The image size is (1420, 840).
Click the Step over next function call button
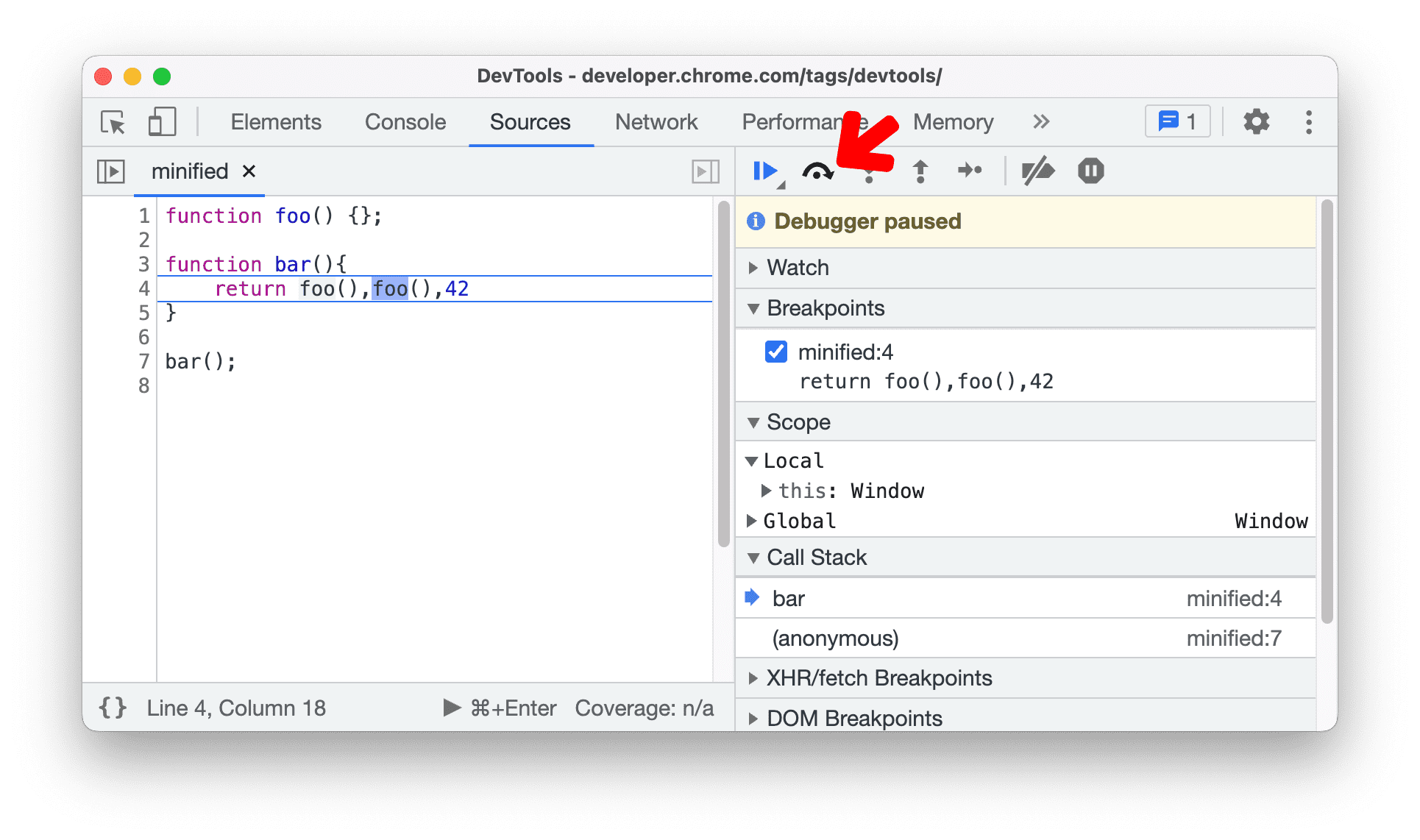pyautogui.click(x=819, y=170)
